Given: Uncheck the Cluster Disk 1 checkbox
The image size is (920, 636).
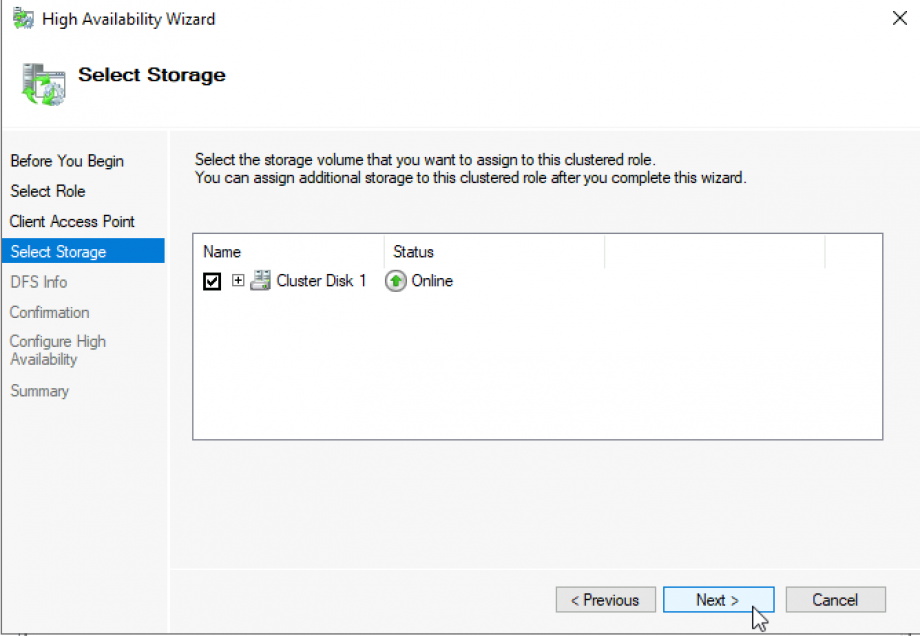Looking at the screenshot, I should pyautogui.click(x=211, y=281).
